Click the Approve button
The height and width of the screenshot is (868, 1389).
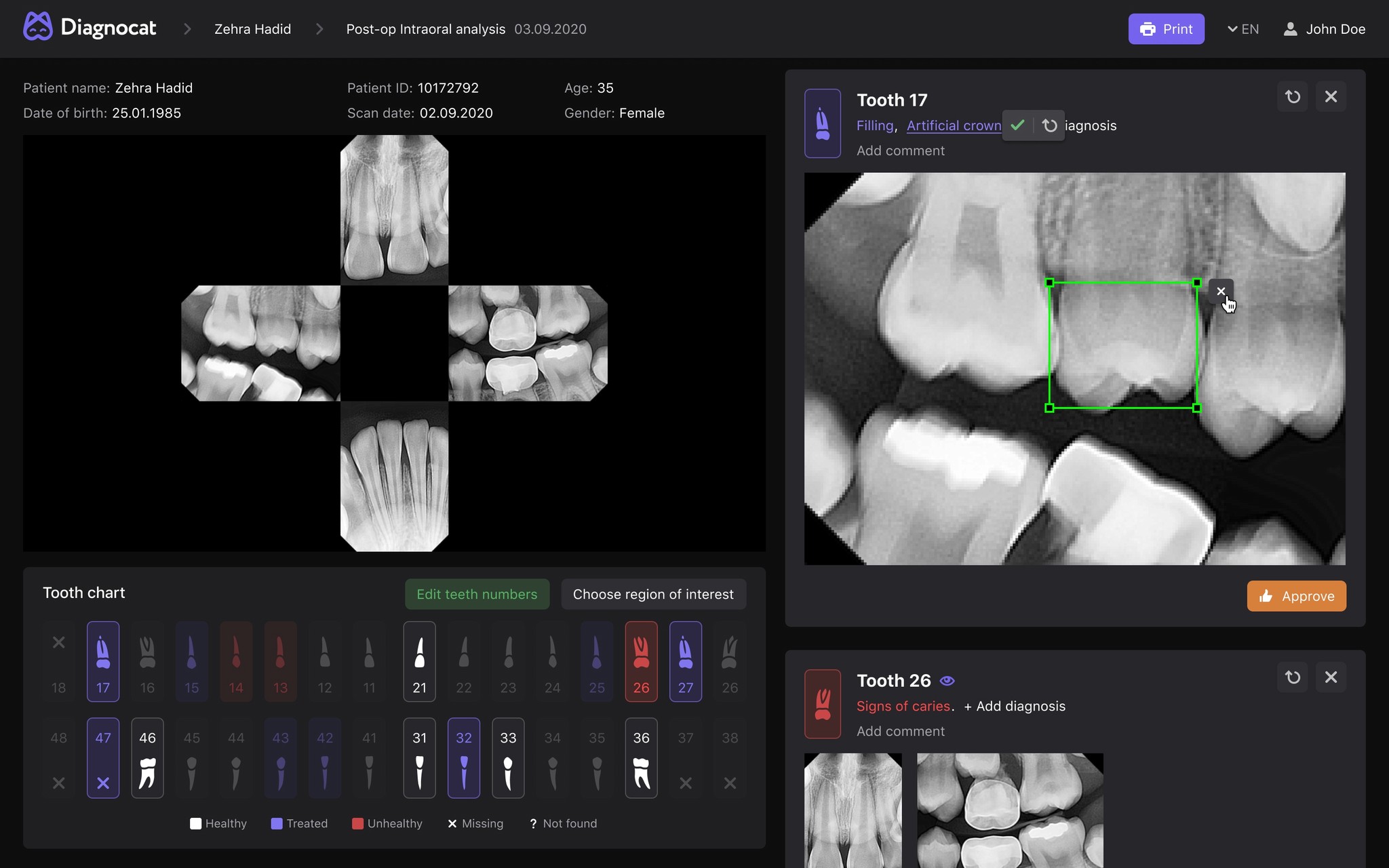coord(1296,596)
